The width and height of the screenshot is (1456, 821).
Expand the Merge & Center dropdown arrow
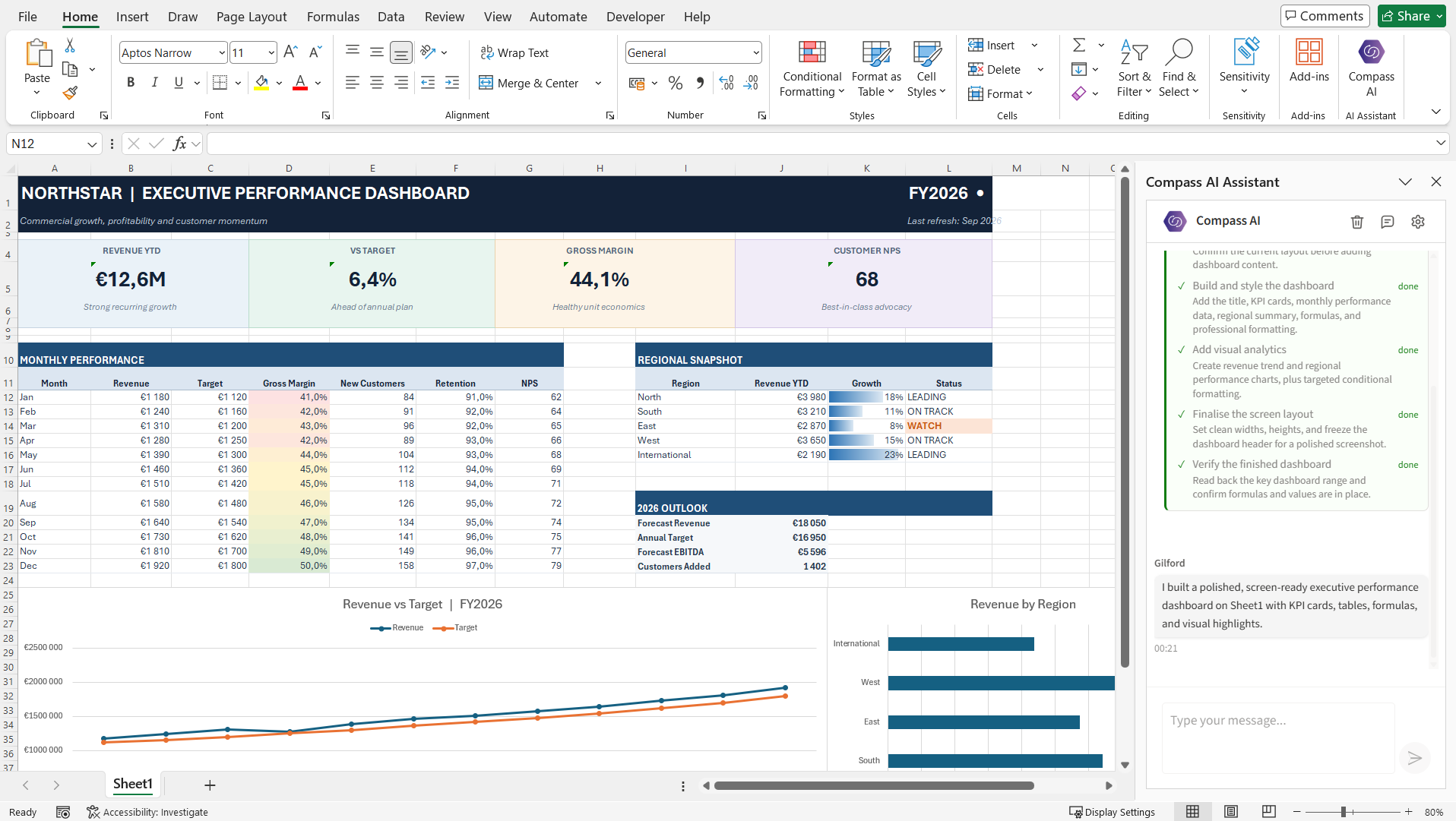point(598,84)
